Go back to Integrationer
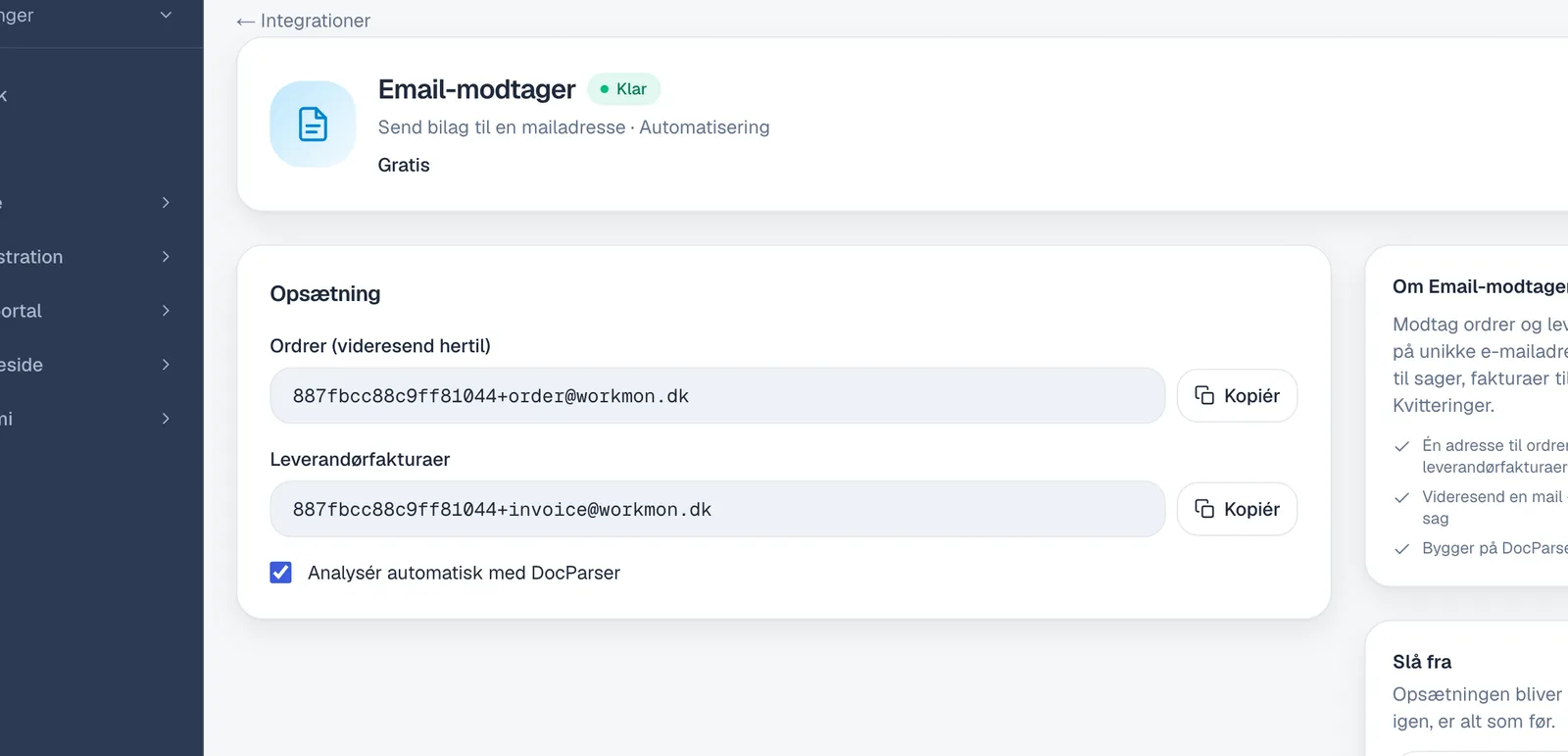Viewport: 1568px width, 756px height. click(x=304, y=21)
